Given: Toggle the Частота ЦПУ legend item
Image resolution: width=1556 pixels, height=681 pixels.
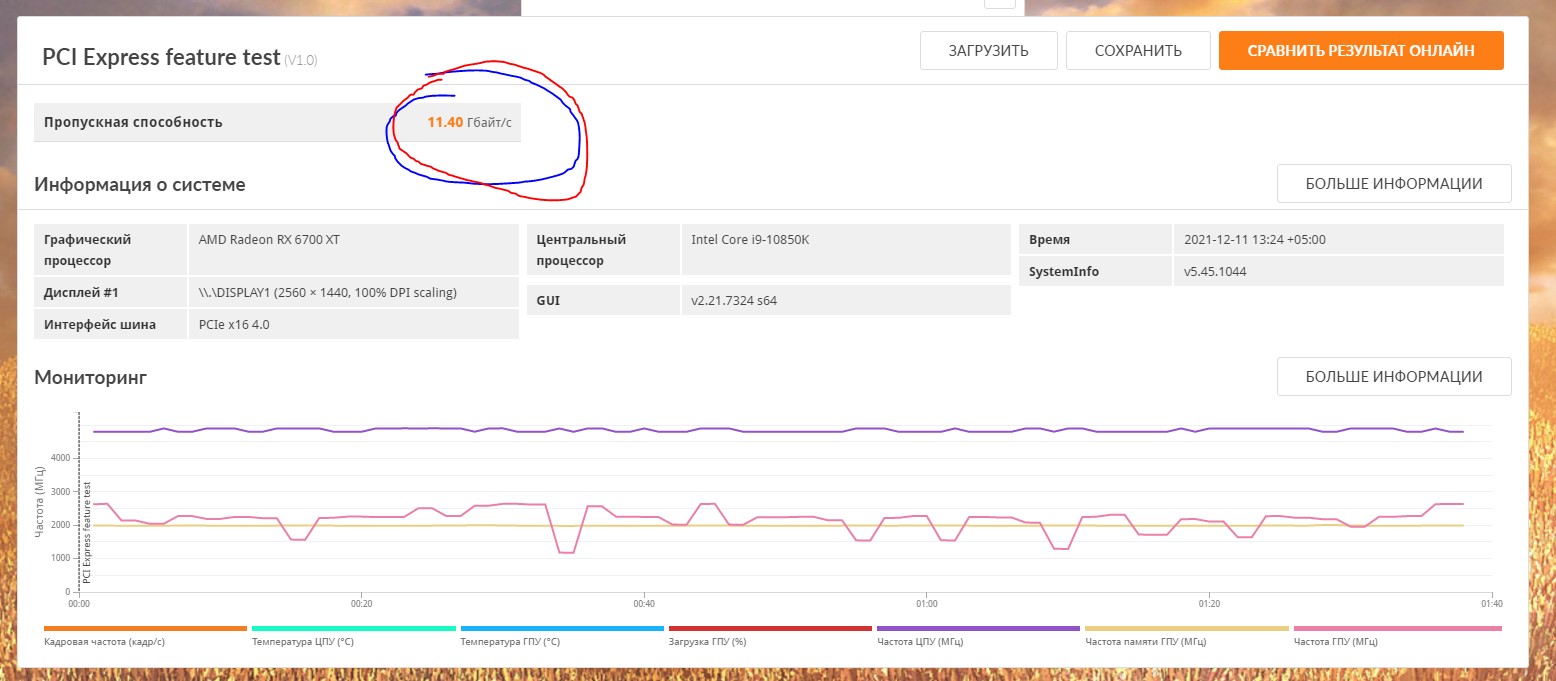Looking at the screenshot, I should pos(978,637).
